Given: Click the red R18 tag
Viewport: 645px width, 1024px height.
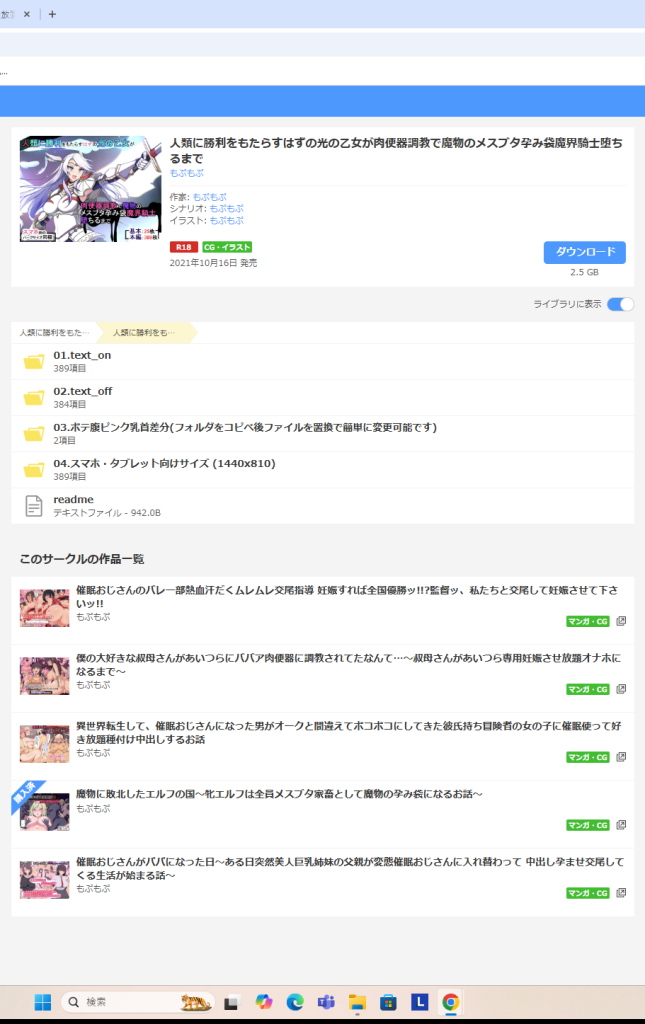Looking at the screenshot, I should point(183,247).
